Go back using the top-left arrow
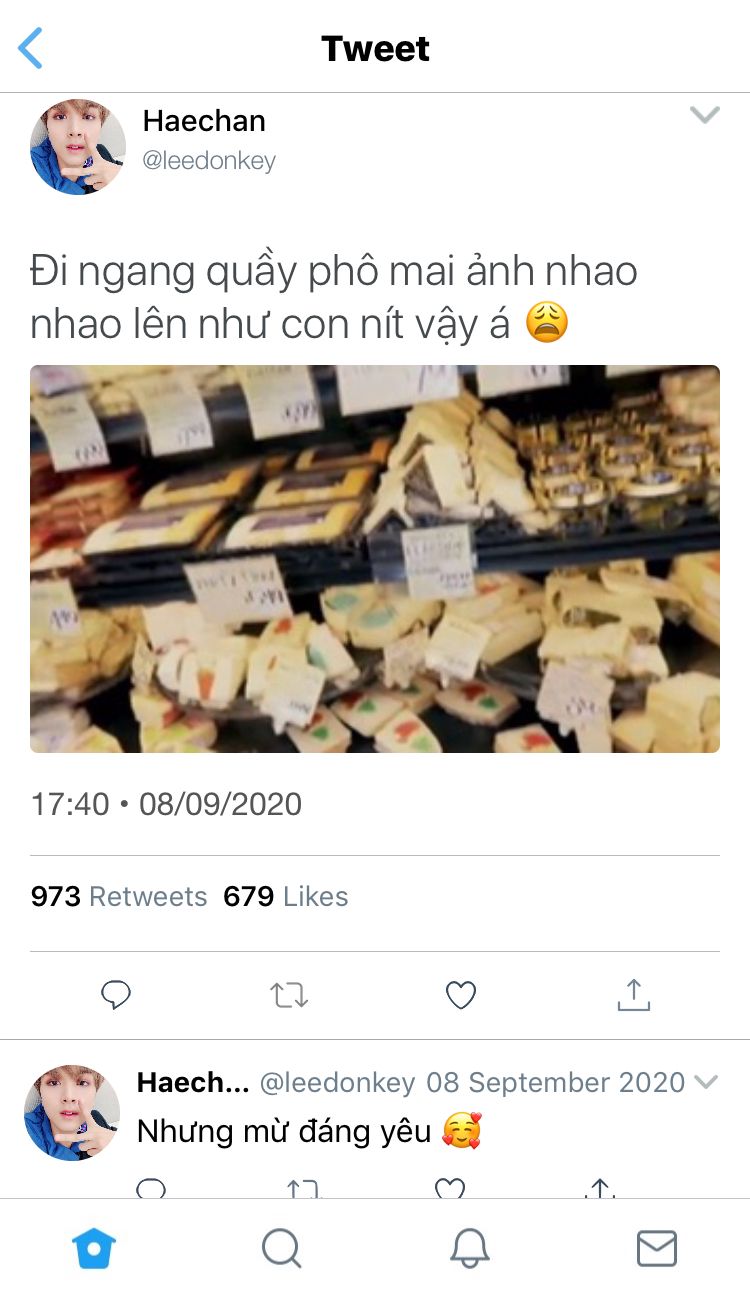This screenshot has width=750, height=1298. coord(31,48)
